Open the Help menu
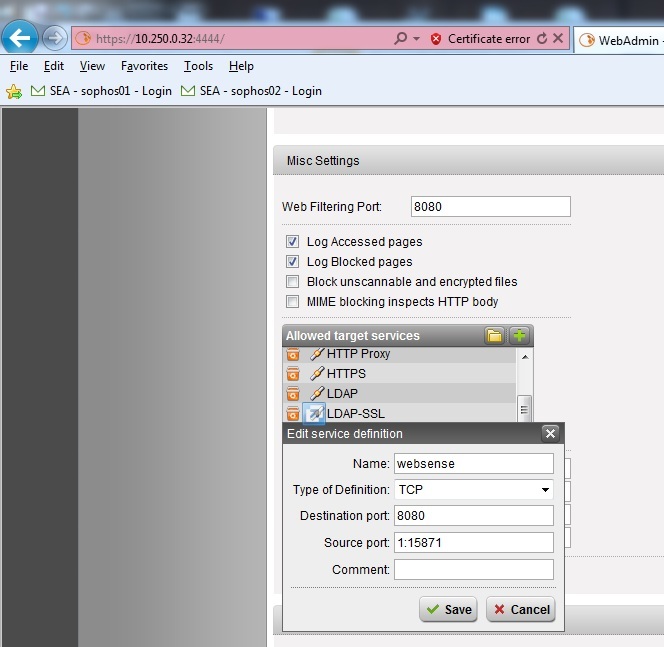The width and height of the screenshot is (664, 647). (241, 66)
